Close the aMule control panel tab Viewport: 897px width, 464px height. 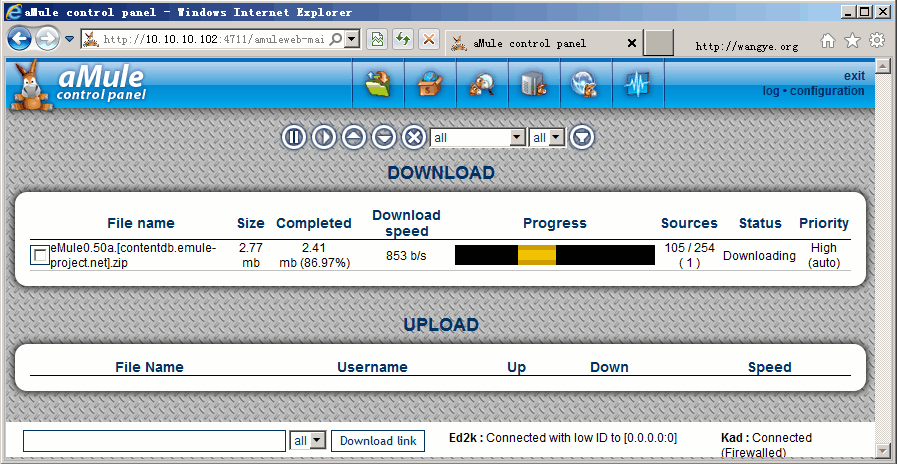(x=632, y=43)
